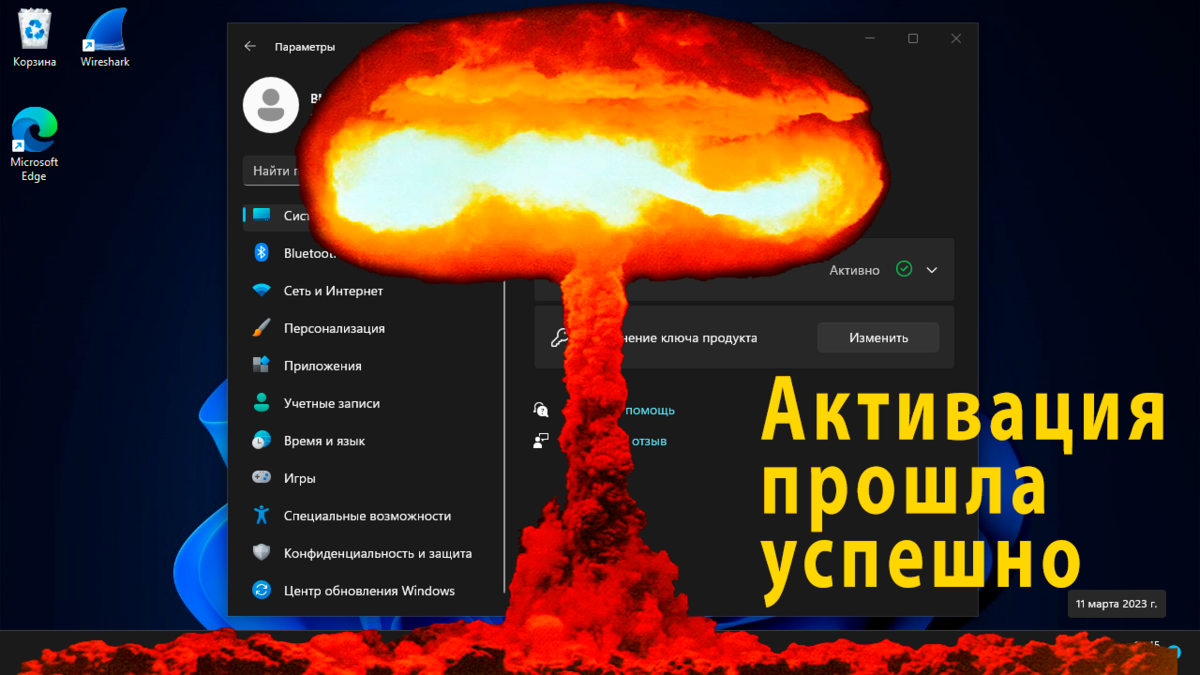Click the get help headset icon
Image resolution: width=1200 pixels, height=675 pixels.
pyautogui.click(x=541, y=410)
